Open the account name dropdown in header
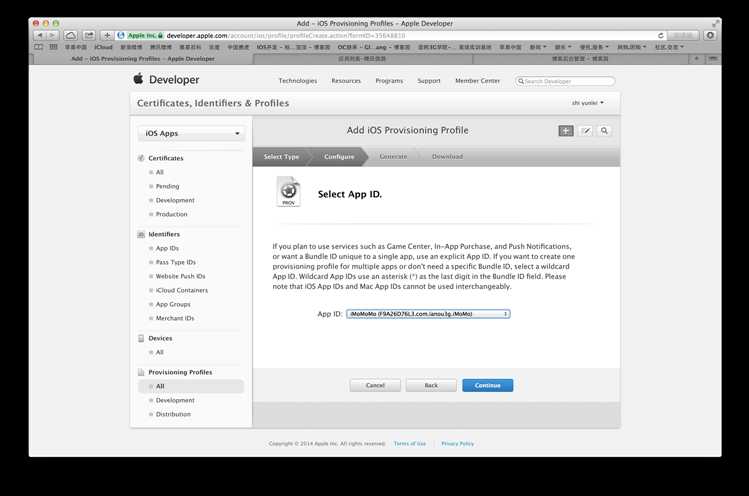 [x=588, y=103]
